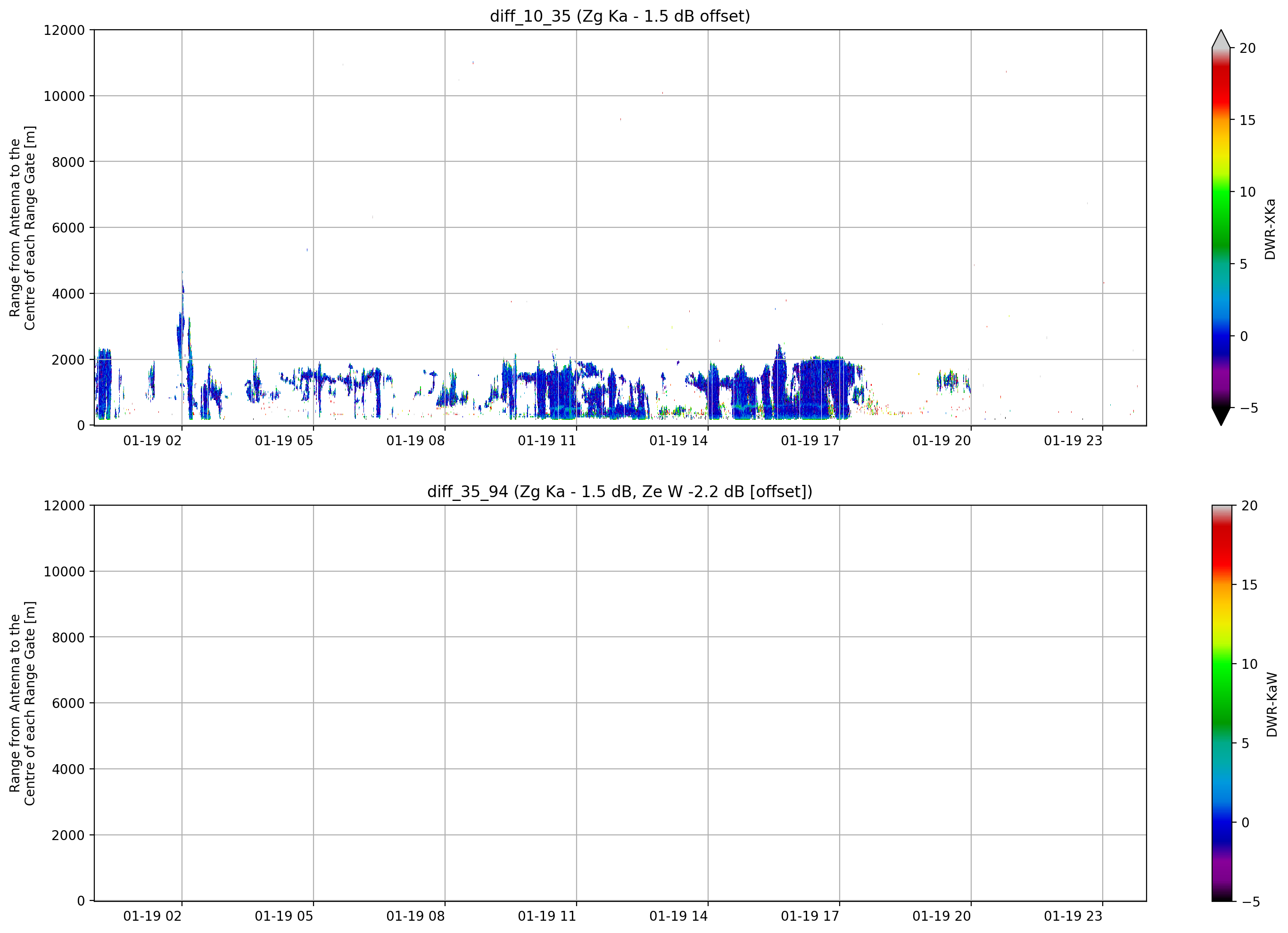
Task: Select the DWR-KaW colorbar label
Action: 1272,705
